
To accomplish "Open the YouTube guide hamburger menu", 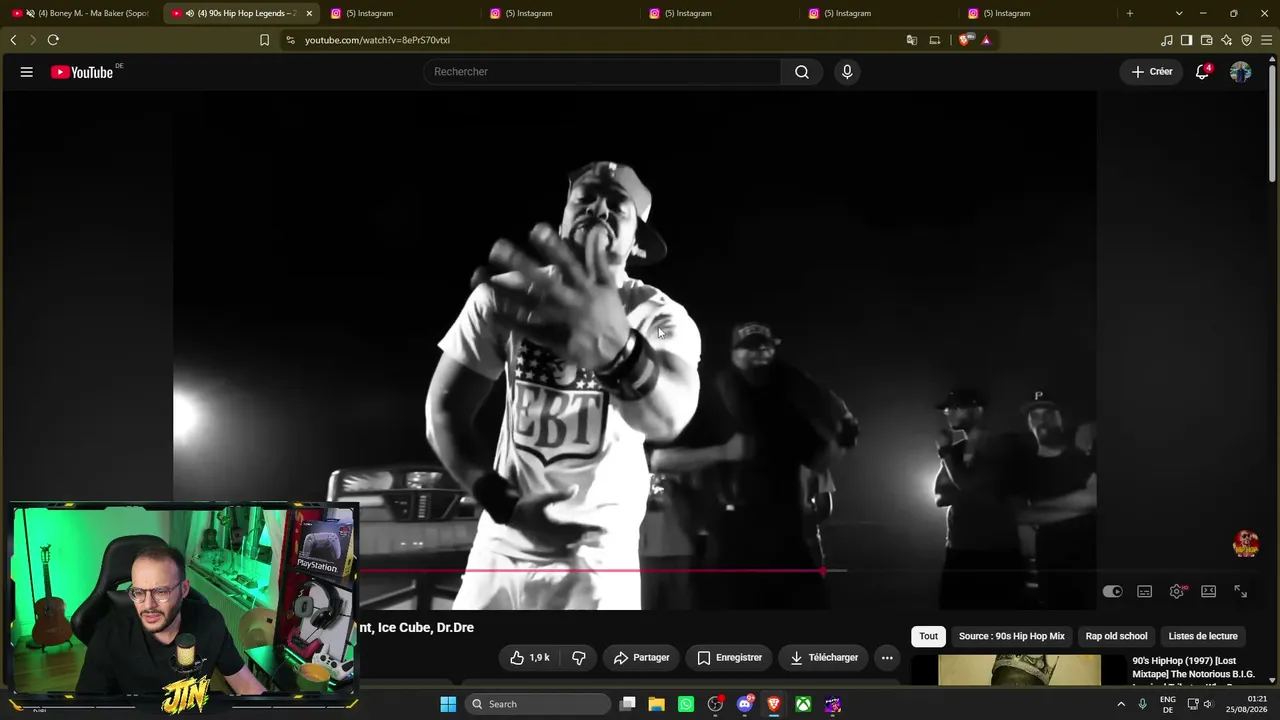I will coord(27,72).
